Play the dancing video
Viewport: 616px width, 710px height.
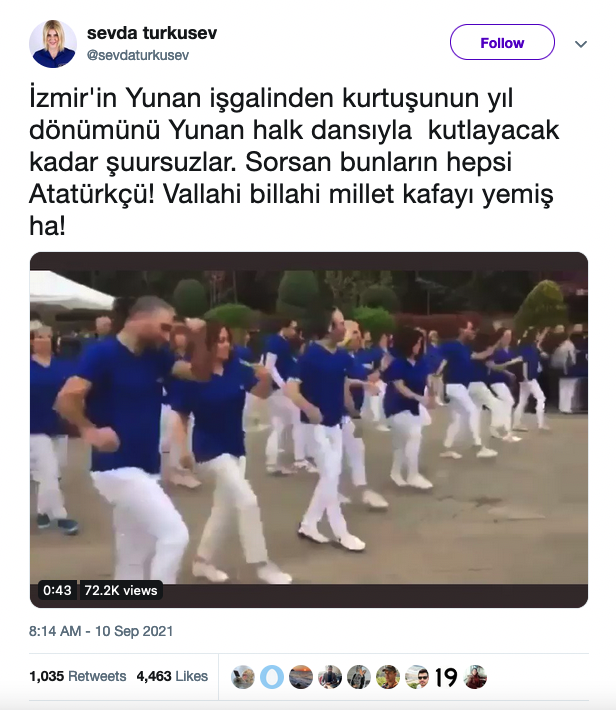[309, 430]
